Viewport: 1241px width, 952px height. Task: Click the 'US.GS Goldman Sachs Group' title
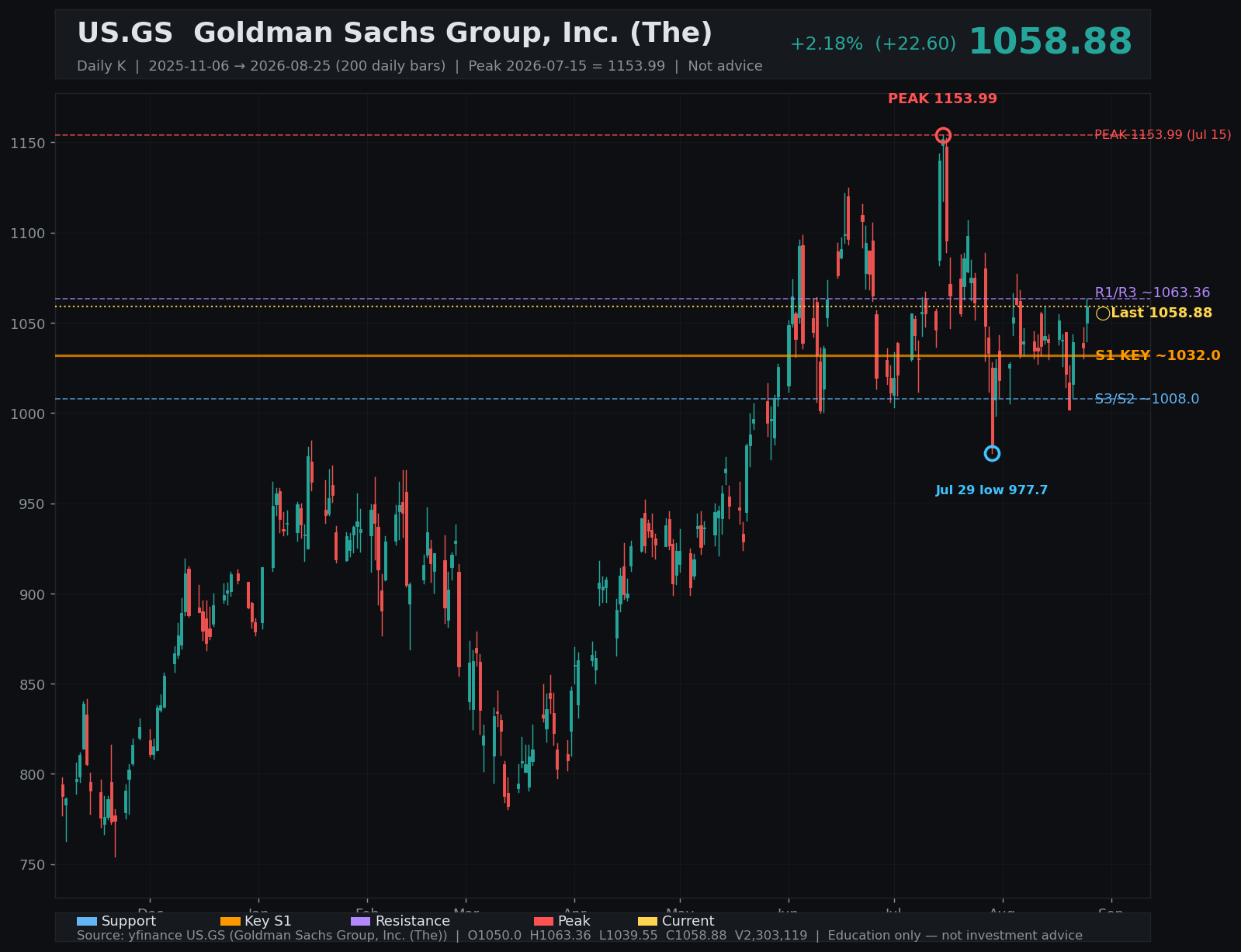(x=394, y=33)
